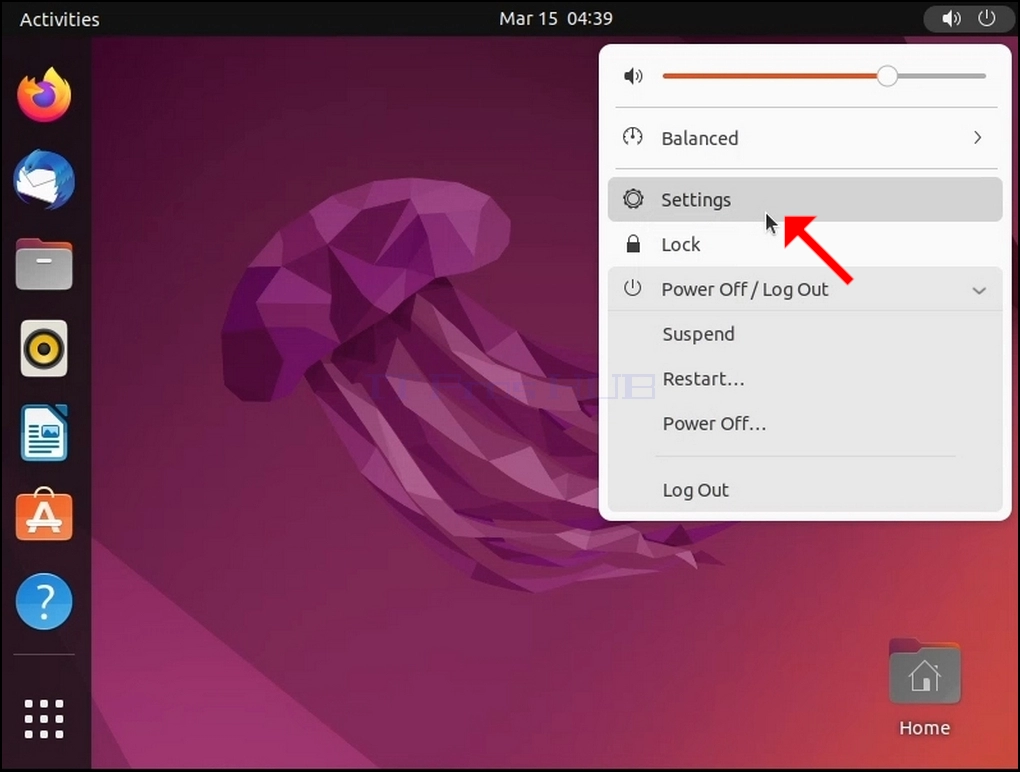Screen dimensions: 1020x772
Task: Launch Thunderbird mail from the dock
Action: tap(44, 180)
